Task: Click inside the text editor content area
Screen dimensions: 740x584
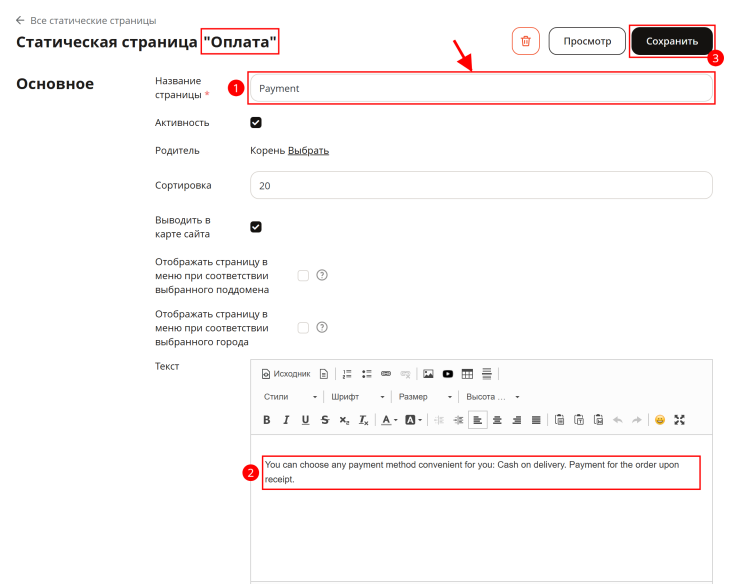Action: [481, 508]
